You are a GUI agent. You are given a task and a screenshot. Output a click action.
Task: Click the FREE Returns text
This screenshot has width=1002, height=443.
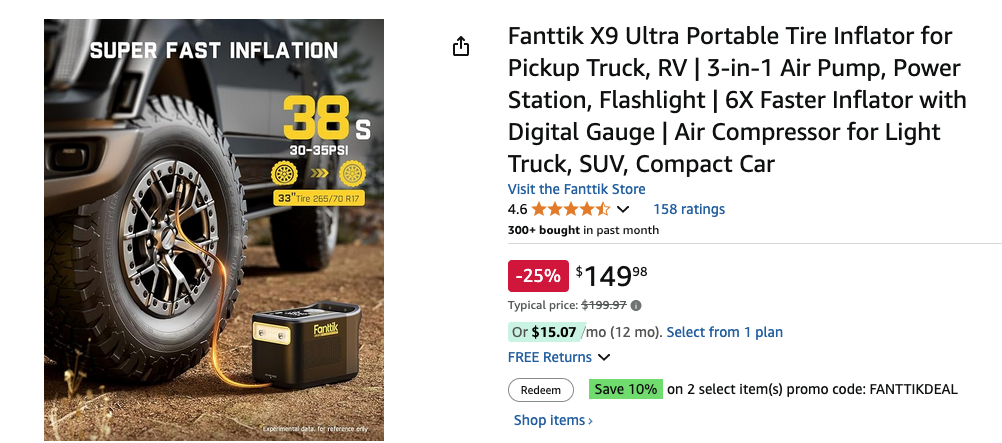coord(549,358)
